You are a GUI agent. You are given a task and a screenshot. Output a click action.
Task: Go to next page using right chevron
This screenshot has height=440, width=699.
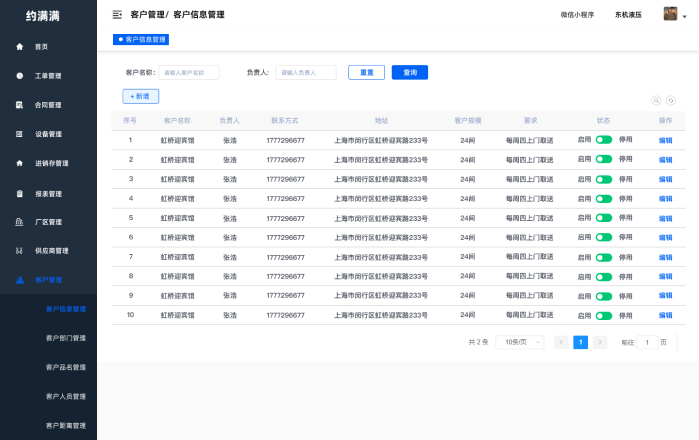coord(600,342)
